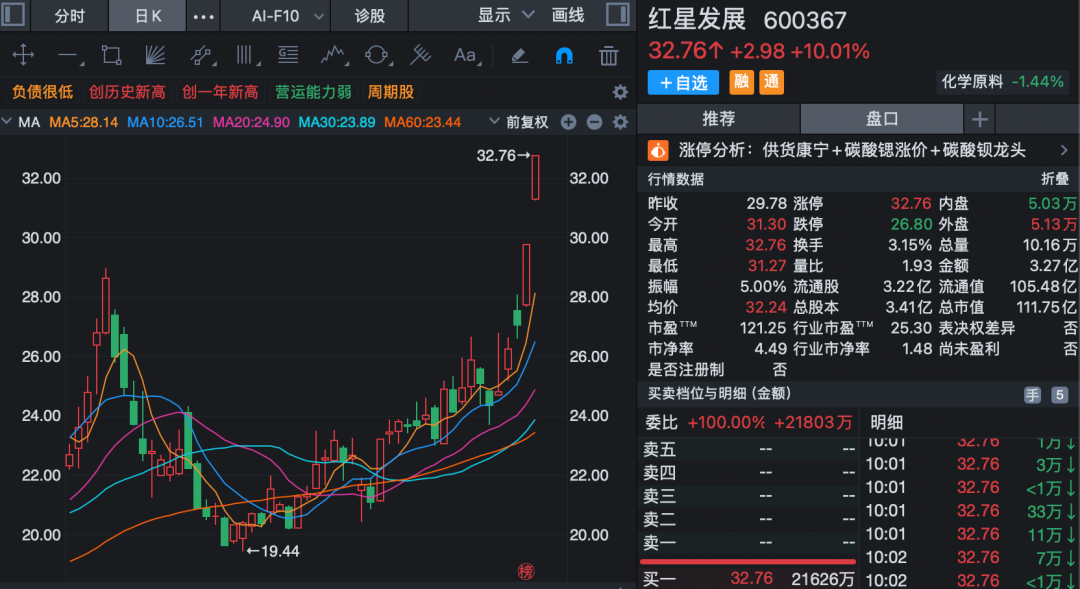
Task: Select the rectangle drawing tool
Action: click(111, 55)
